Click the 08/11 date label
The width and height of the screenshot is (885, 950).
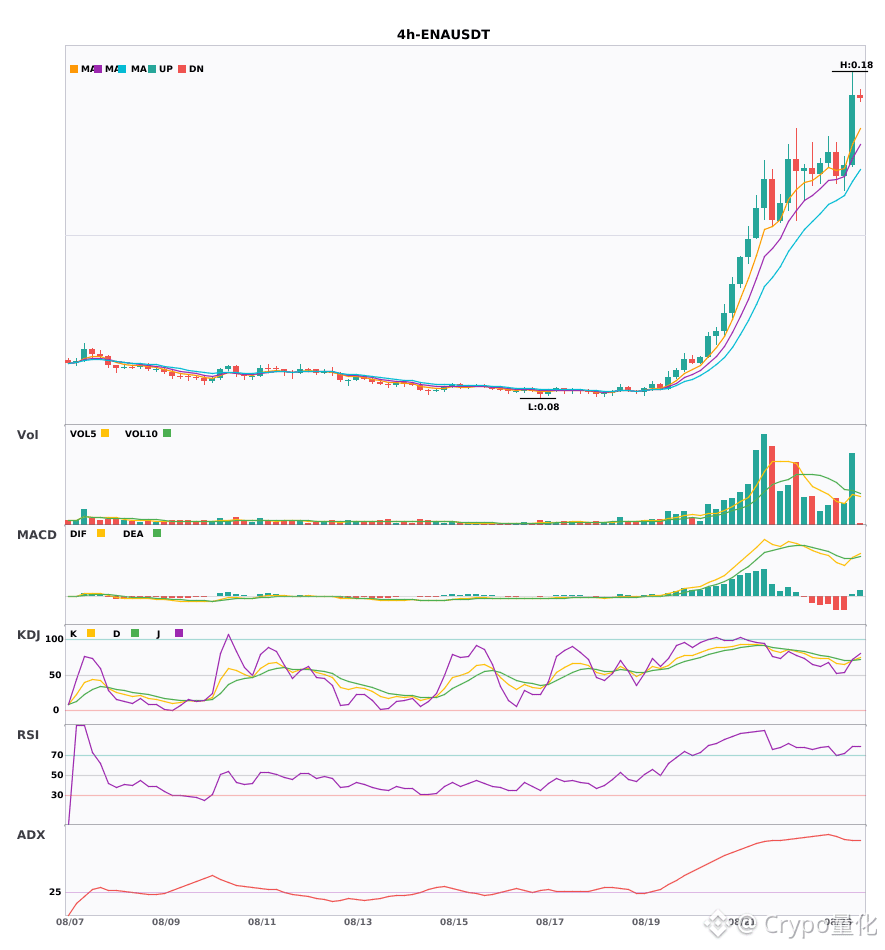[262, 922]
